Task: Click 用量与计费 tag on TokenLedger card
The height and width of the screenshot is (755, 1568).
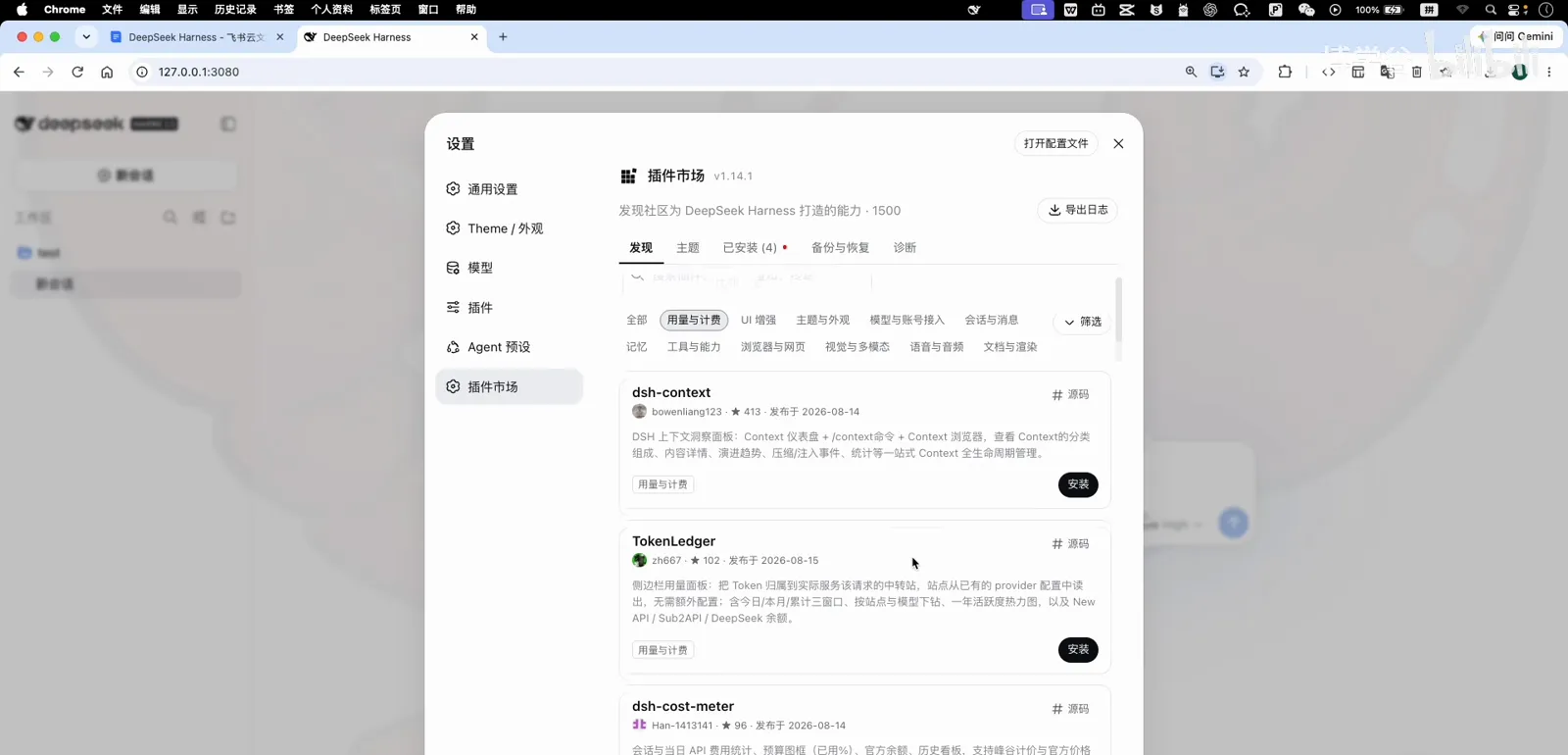Action: 663,650
